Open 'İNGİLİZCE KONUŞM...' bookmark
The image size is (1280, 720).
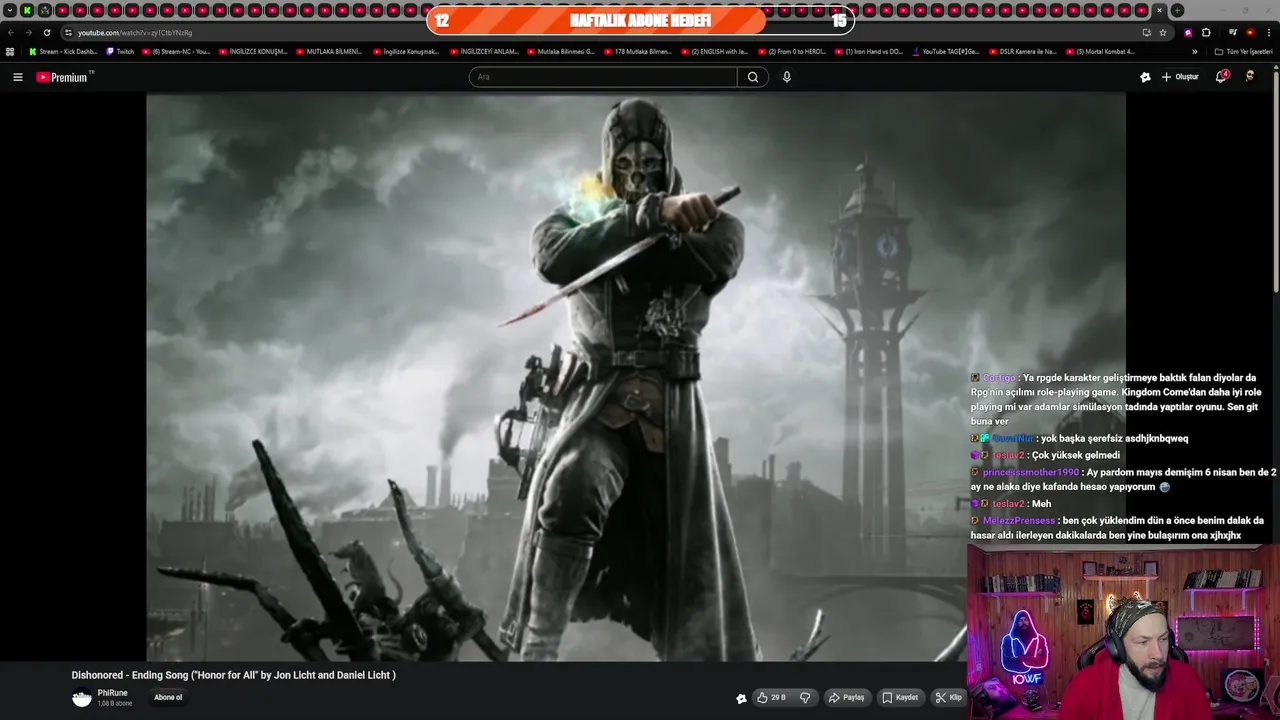253,51
